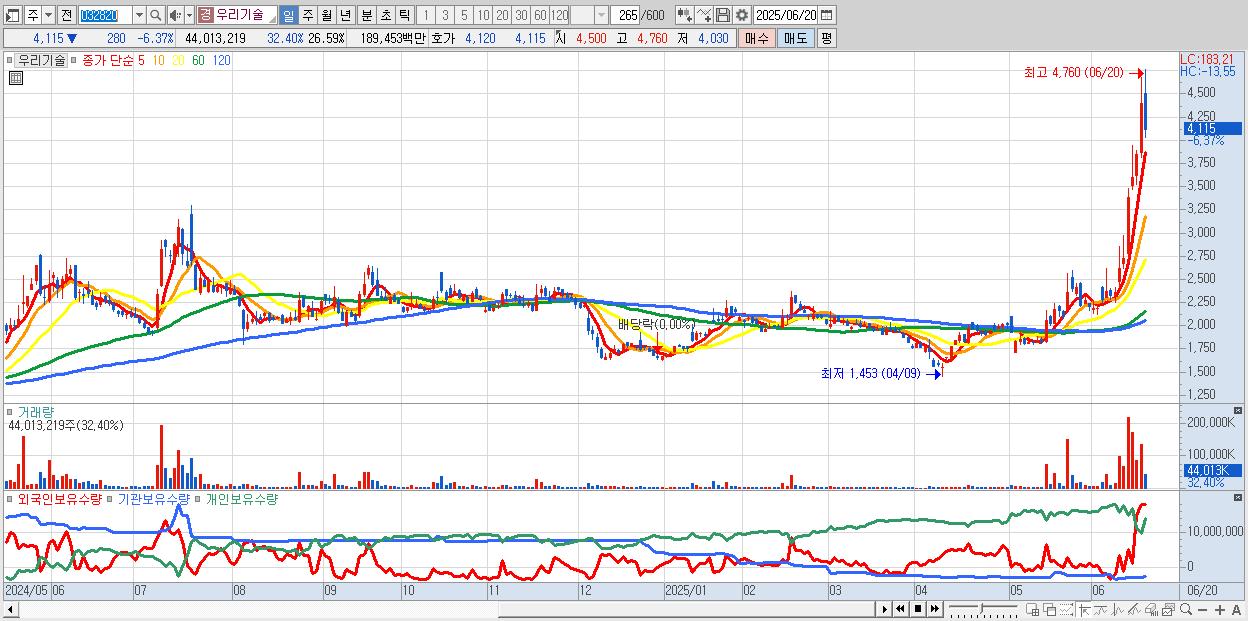Choose the 30 interval button
Viewport: 1248px width, 621px height.
[x=521, y=15]
